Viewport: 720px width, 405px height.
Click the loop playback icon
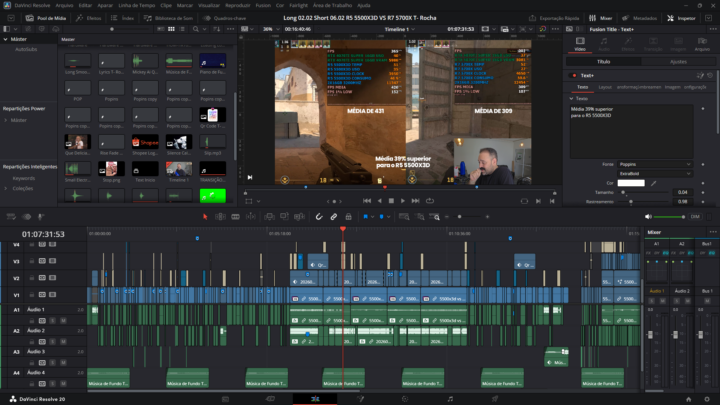tap(431, 200)
